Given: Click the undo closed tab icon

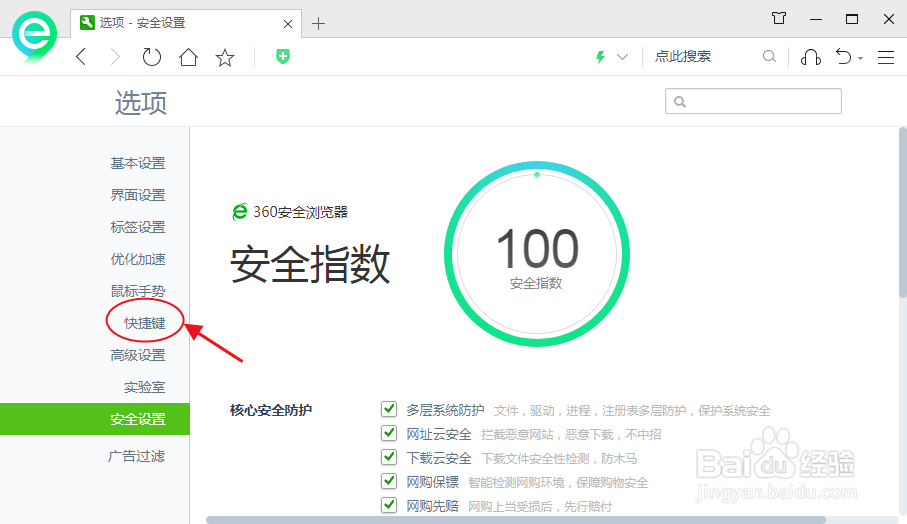Looking at the screenshot, I should pyautogui.click(x=843, y=56).
